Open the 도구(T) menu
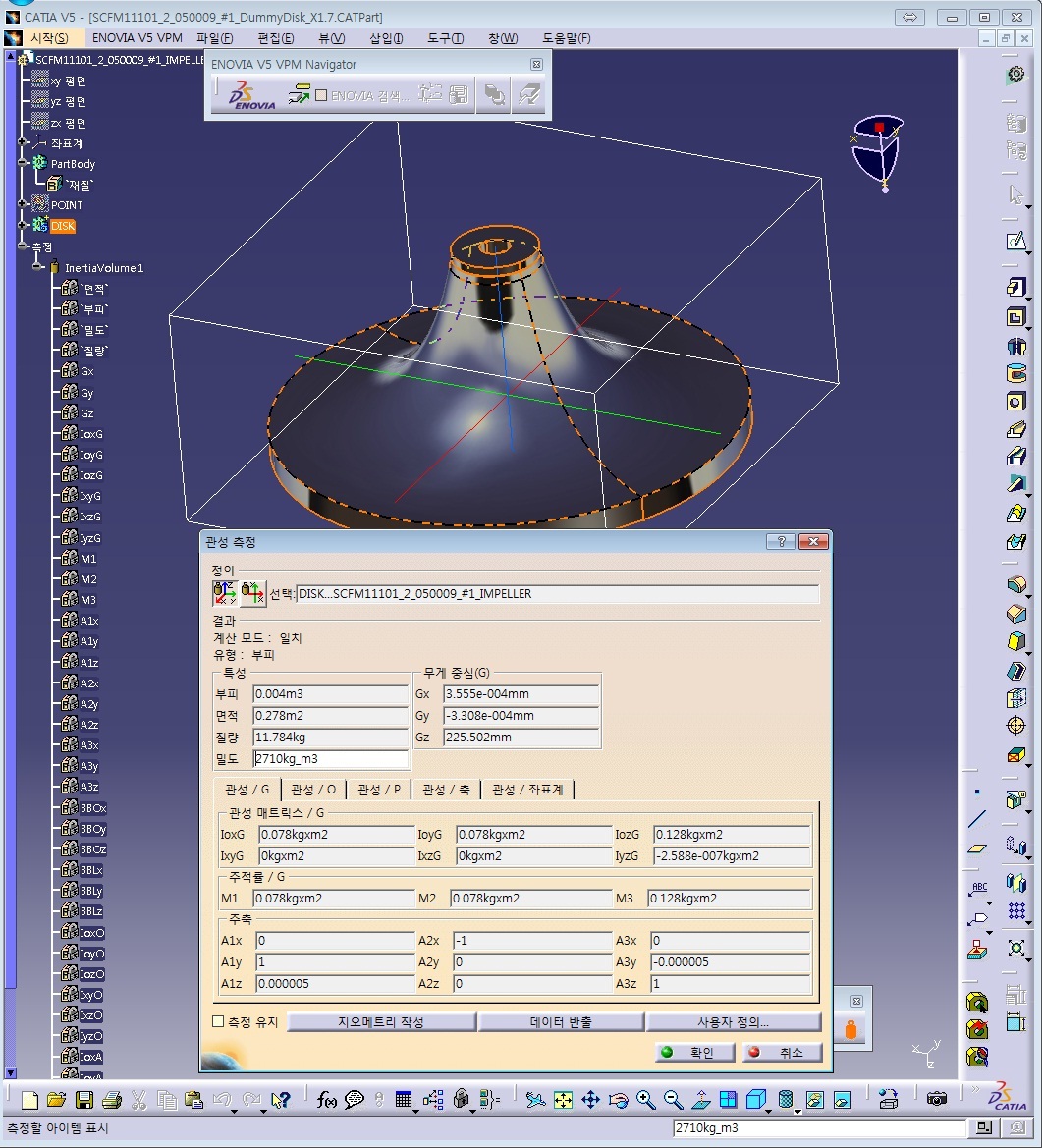The width and height of the screenshot is (1042, 1148). pos(445,38)
